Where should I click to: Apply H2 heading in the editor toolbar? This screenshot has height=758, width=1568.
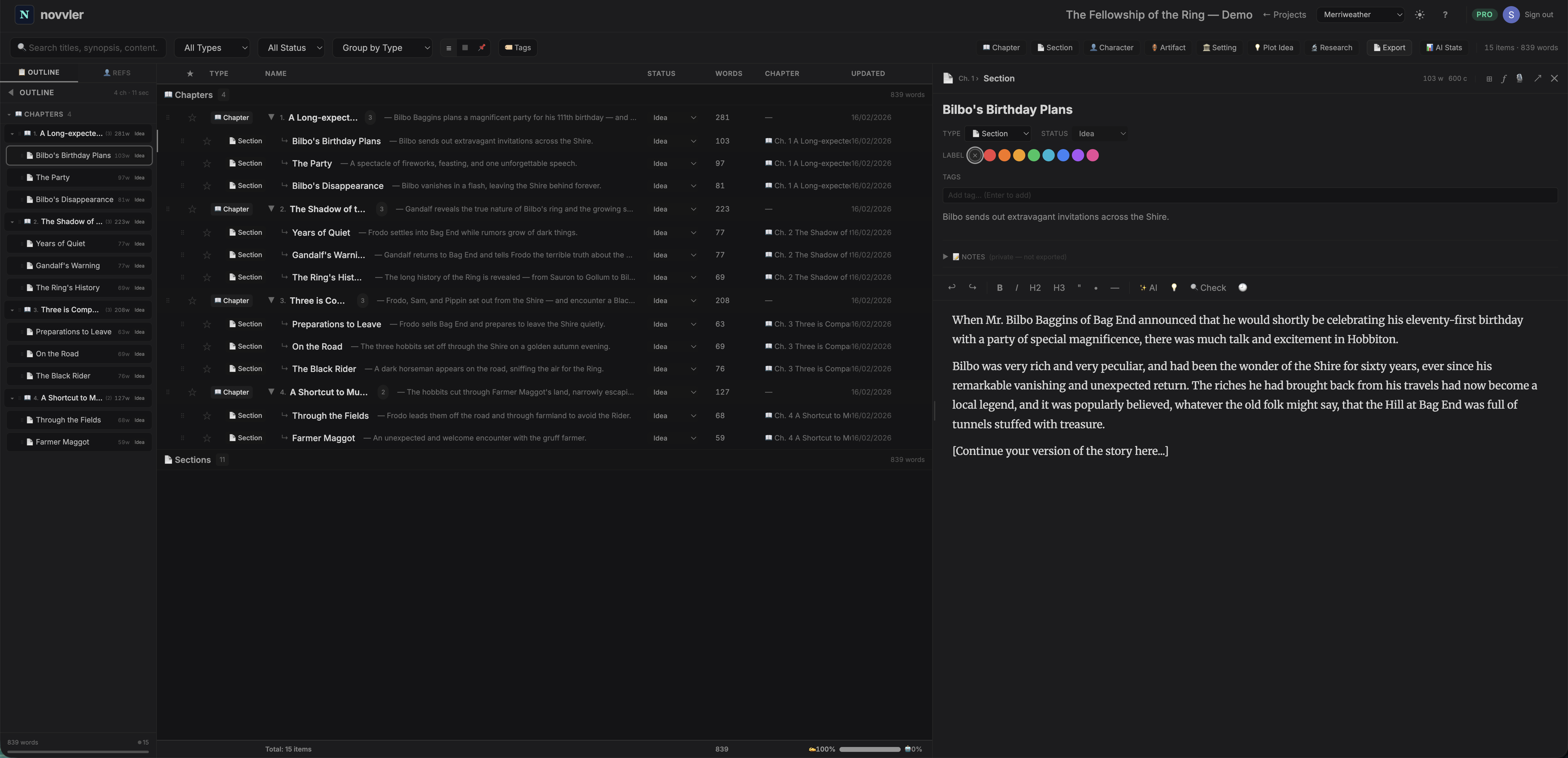tap(1035, 288)
